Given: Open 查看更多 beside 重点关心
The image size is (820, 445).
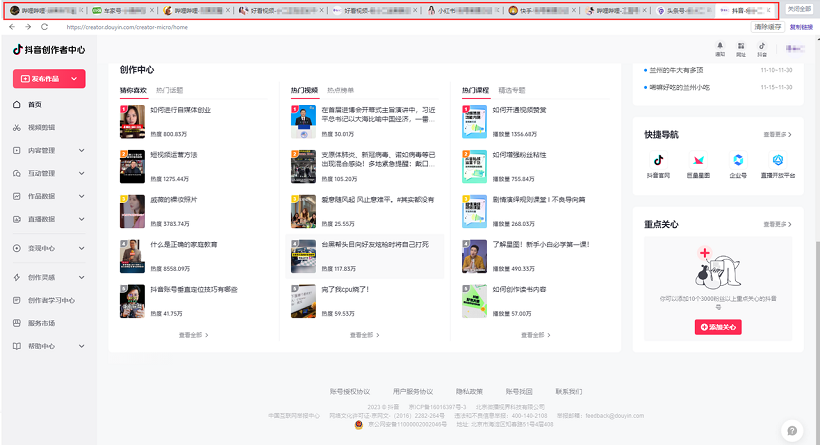Looking at the screenshot, I should 777,224.
